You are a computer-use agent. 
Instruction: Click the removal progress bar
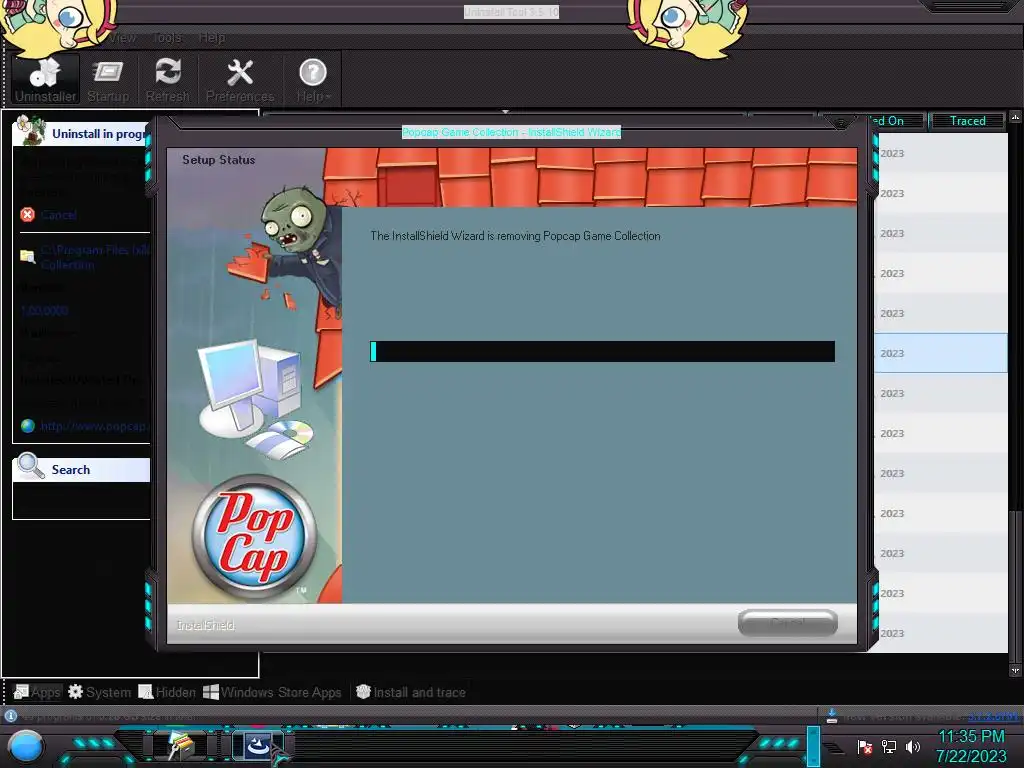(602, 351)
